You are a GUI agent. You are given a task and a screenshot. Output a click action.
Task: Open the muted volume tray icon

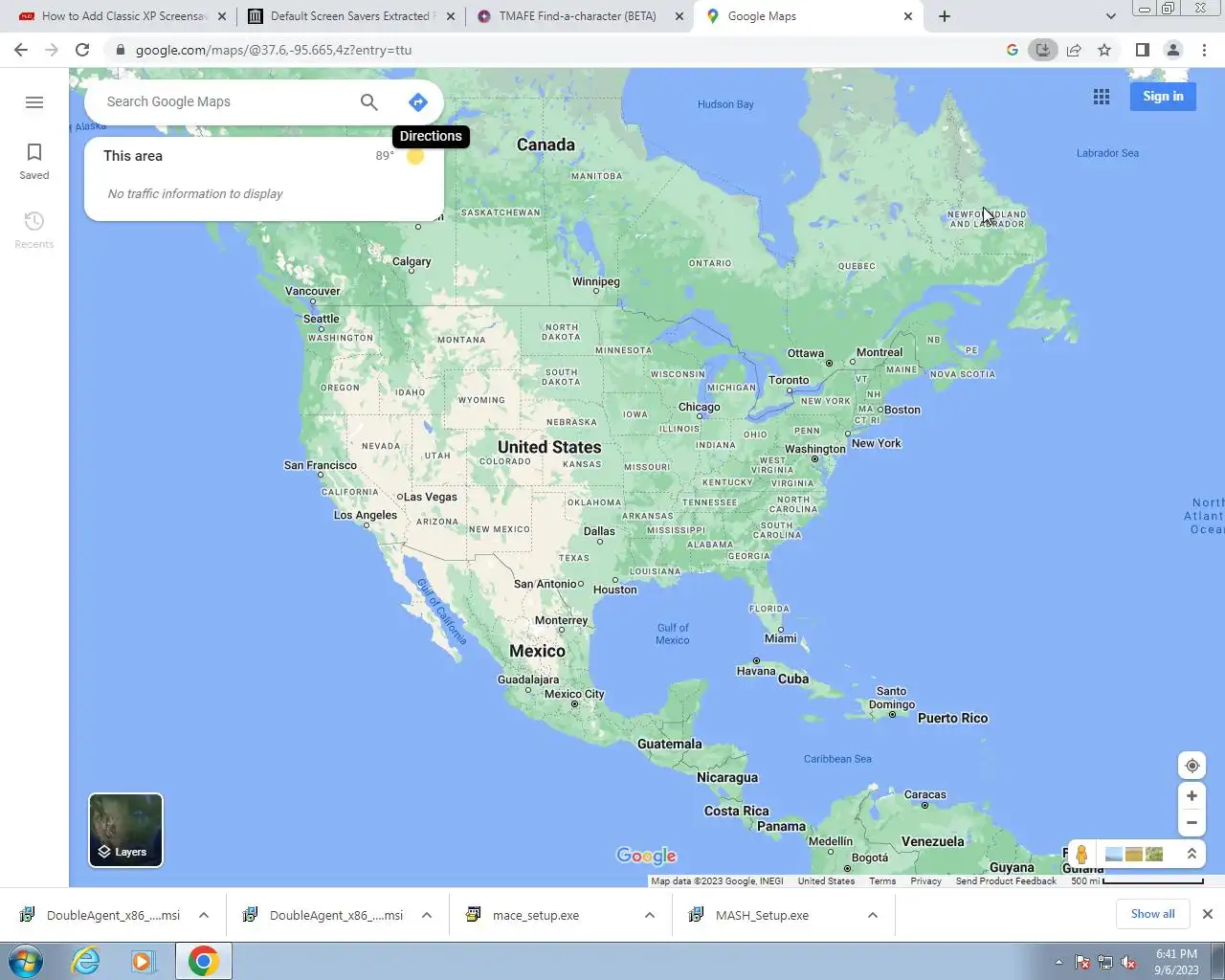(1129, 963)
